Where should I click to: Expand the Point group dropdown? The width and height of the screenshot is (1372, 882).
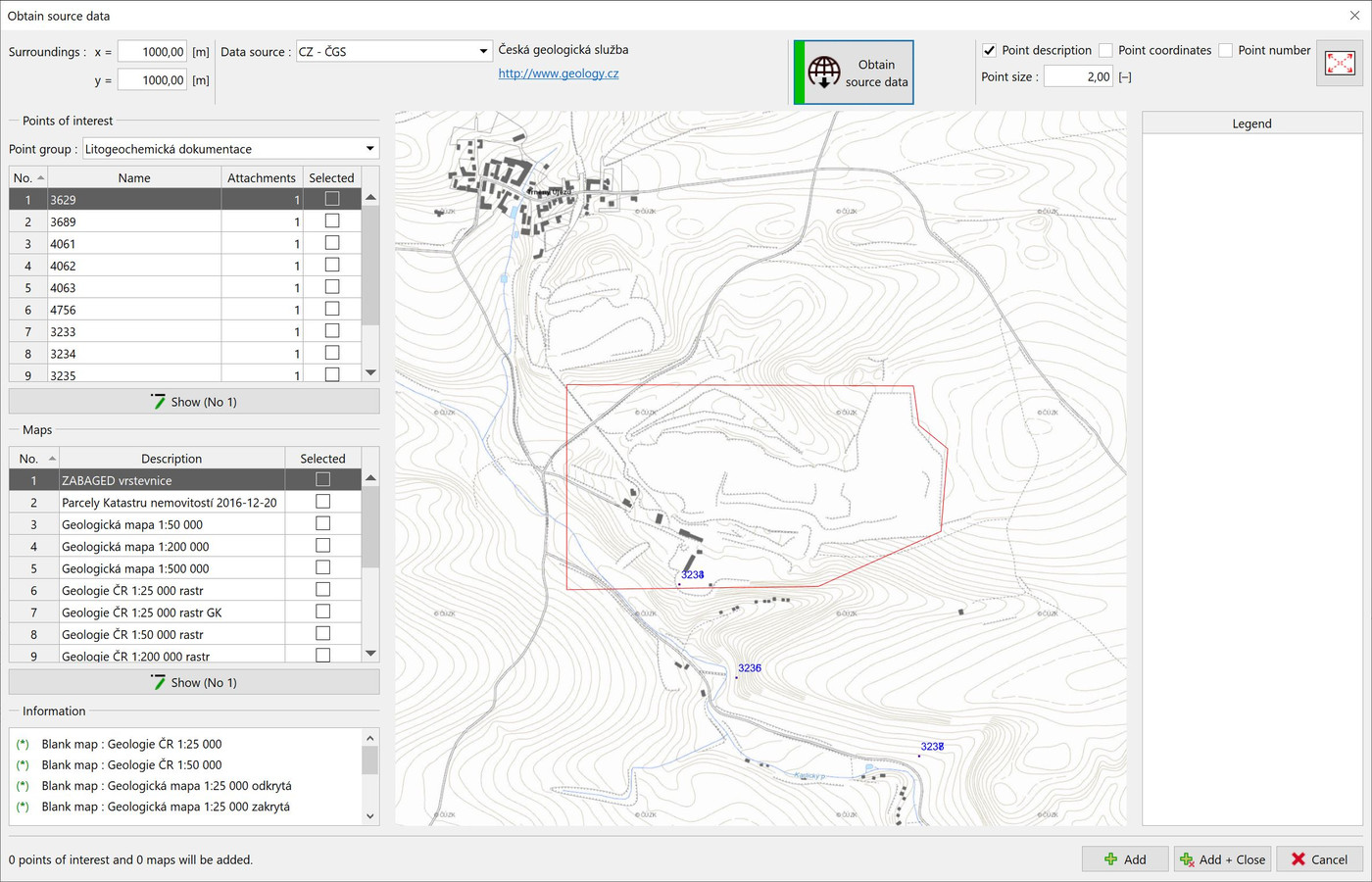click(x=231, y=149)
